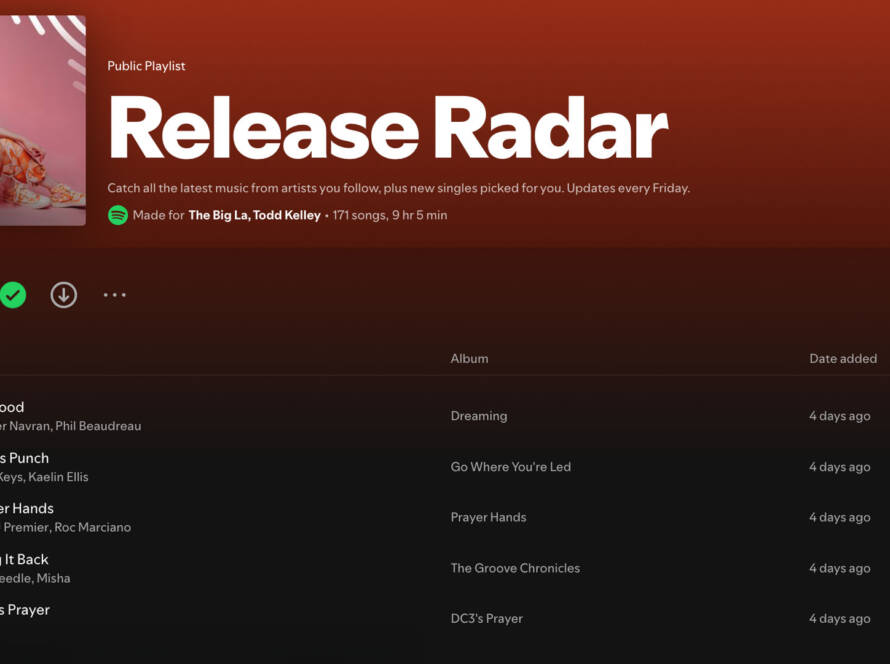Click the date added for the Prayer Hands row

(839, 517)
